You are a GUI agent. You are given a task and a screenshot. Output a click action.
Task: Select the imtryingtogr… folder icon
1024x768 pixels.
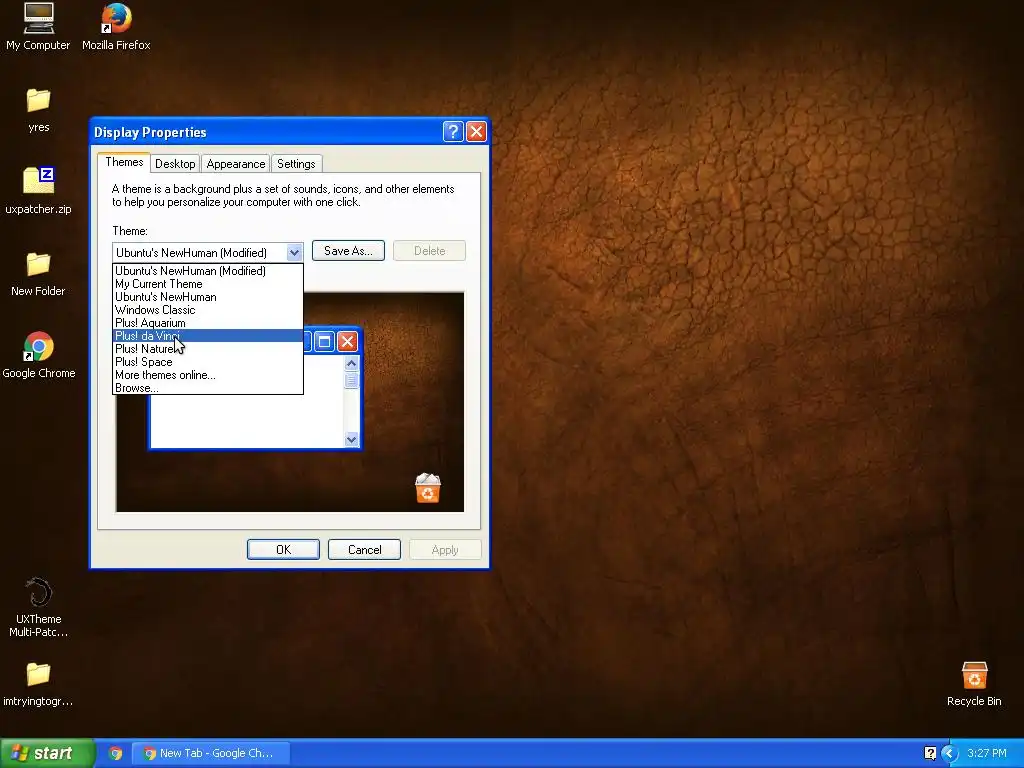pos(39,684)
